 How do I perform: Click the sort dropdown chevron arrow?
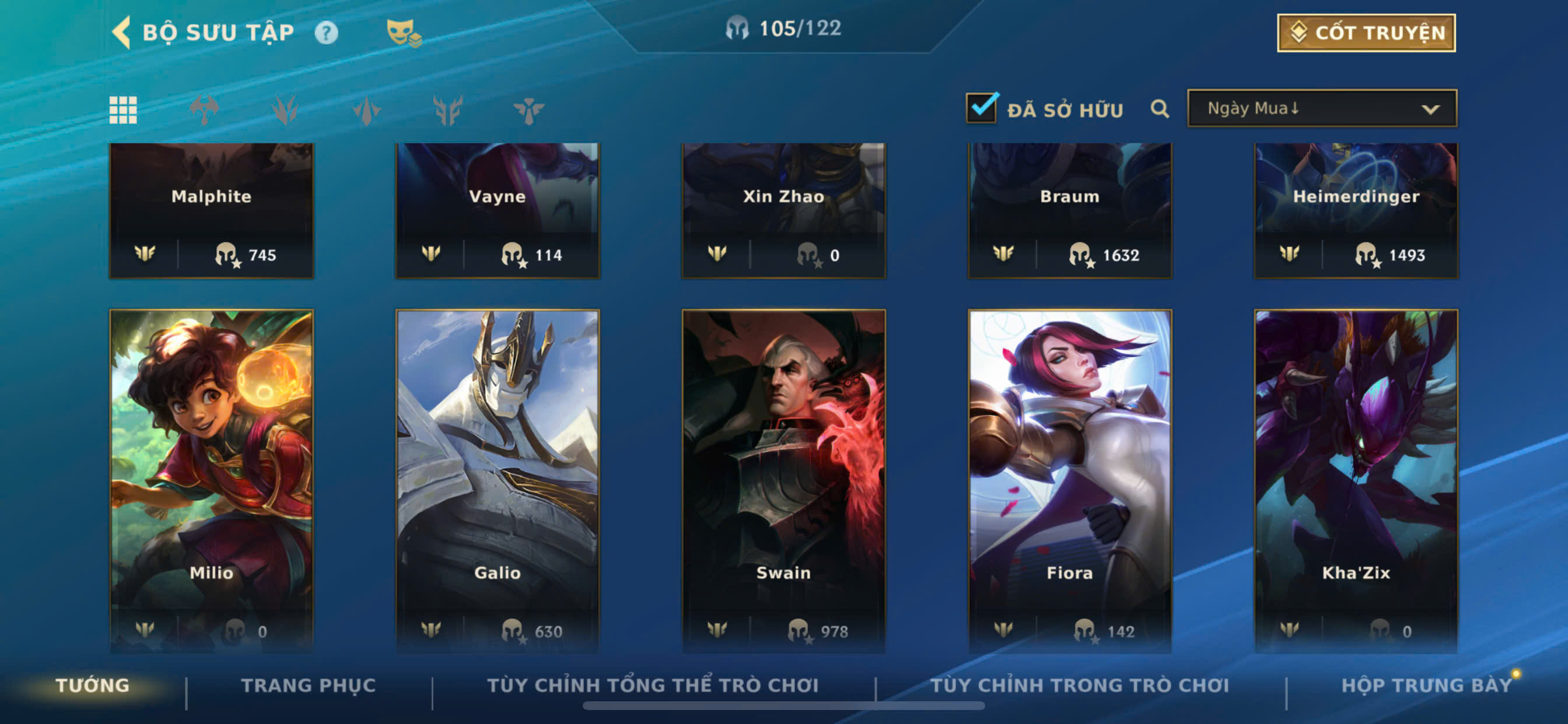[x=1430, y=110]
